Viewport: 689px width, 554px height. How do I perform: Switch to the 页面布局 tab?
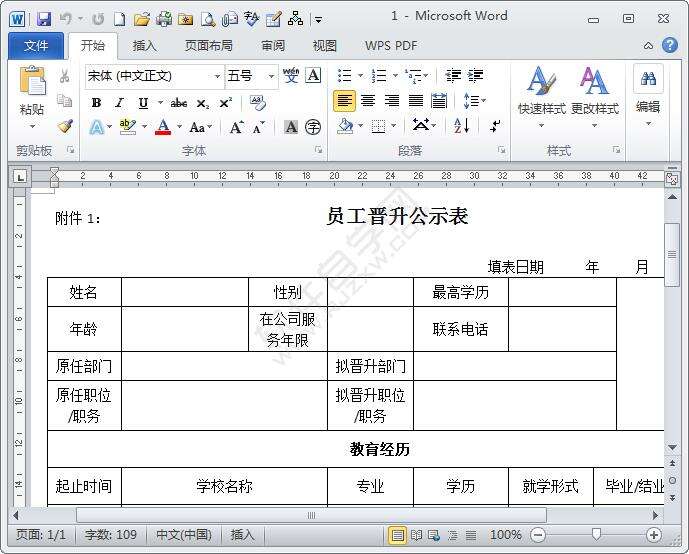point(208,45)
